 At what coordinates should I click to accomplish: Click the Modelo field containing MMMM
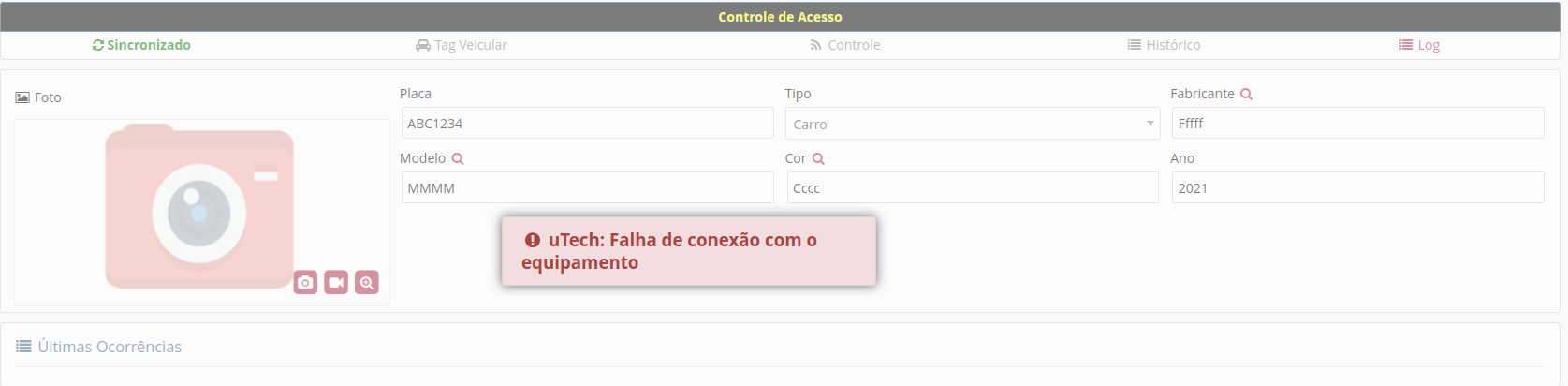coord(587,187)
